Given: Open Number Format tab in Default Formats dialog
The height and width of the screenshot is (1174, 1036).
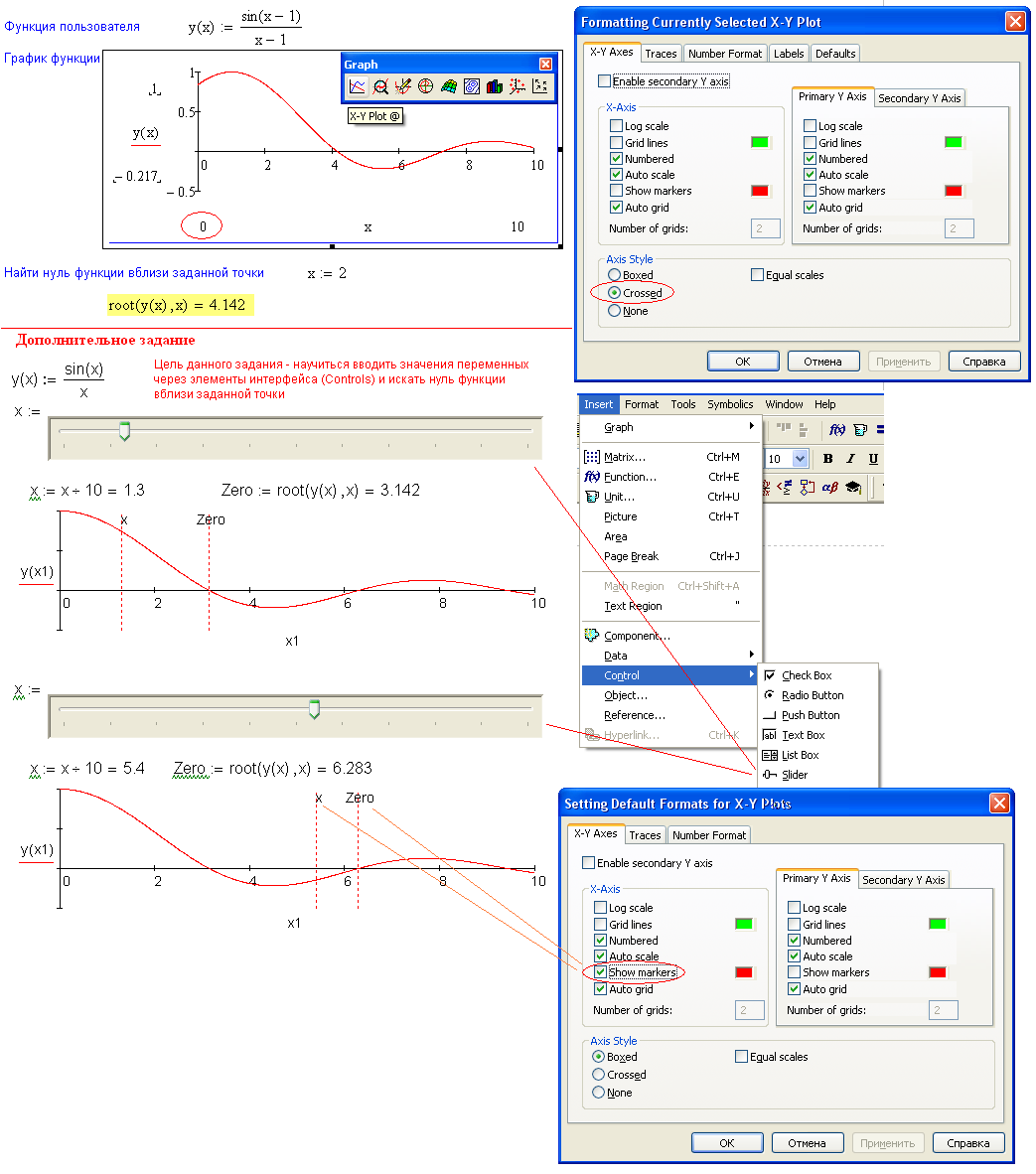Looking at the screenshot, I should (x=709, y=835).
